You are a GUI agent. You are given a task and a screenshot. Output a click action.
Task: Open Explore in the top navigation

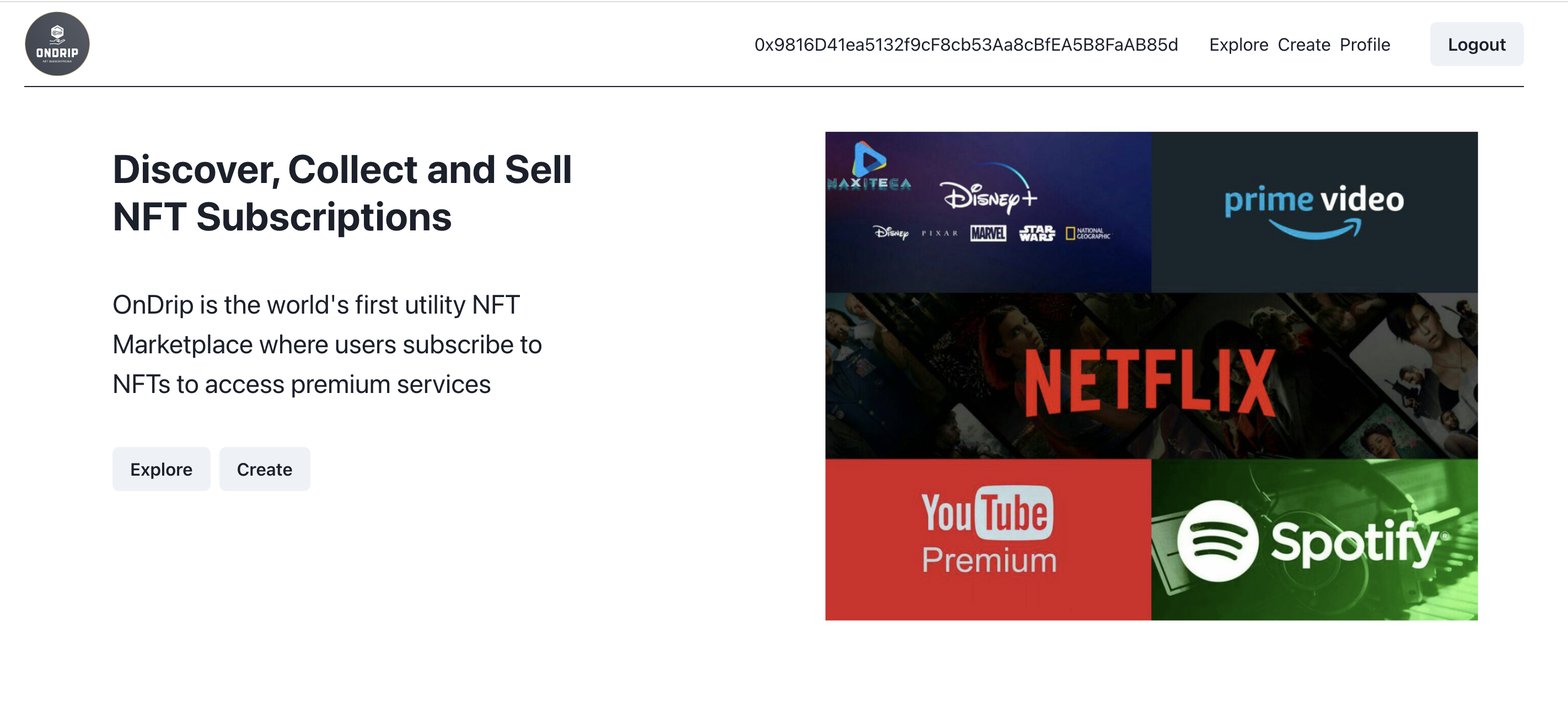1238,45
